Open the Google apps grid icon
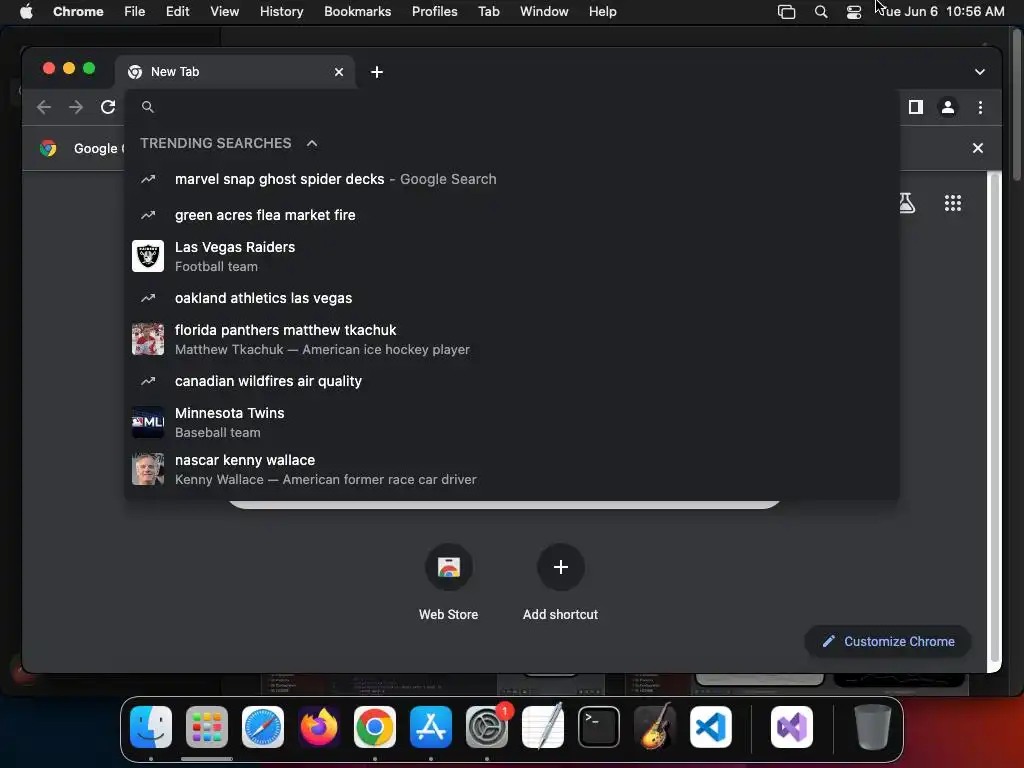This screenshot has height=768, width=1024. click(x=953, y=203)
